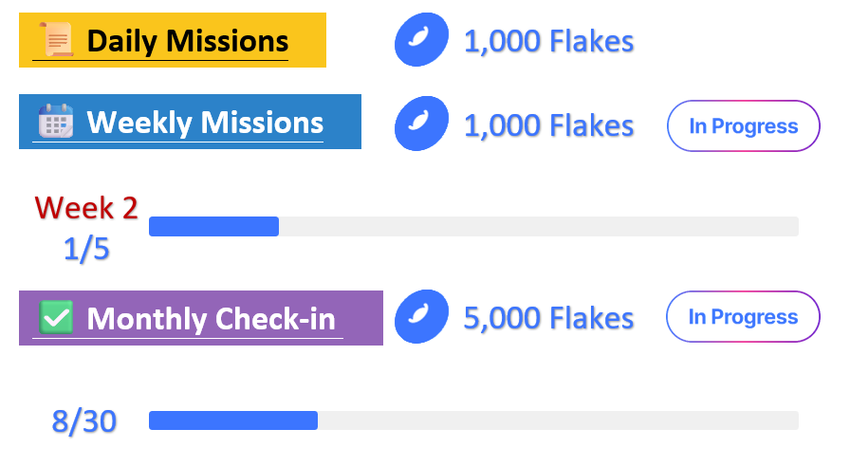Click the 8/30 monthly check-in progress bar
This screenshot has width=850, height=470.
pos(473,421)
